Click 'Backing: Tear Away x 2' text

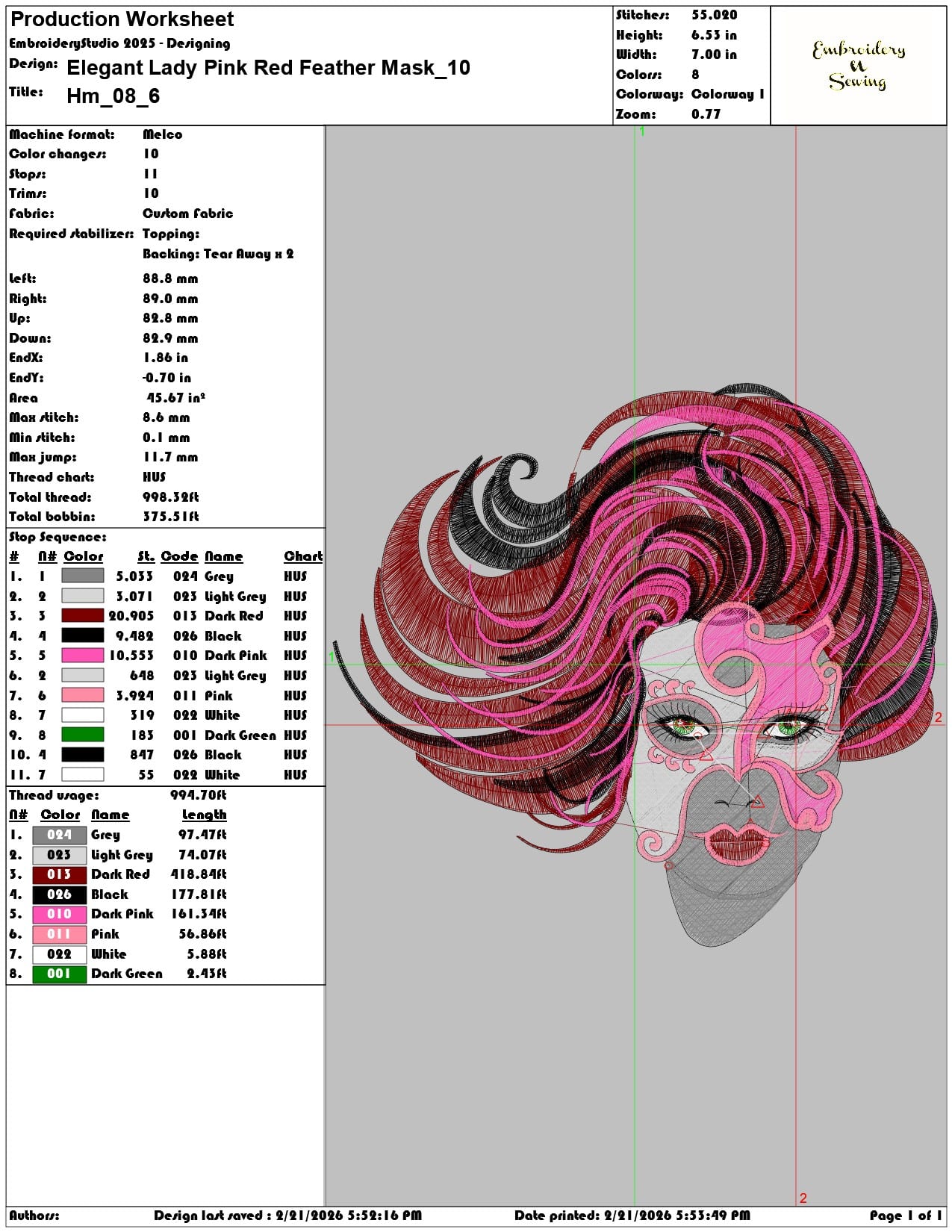[218, 254]
